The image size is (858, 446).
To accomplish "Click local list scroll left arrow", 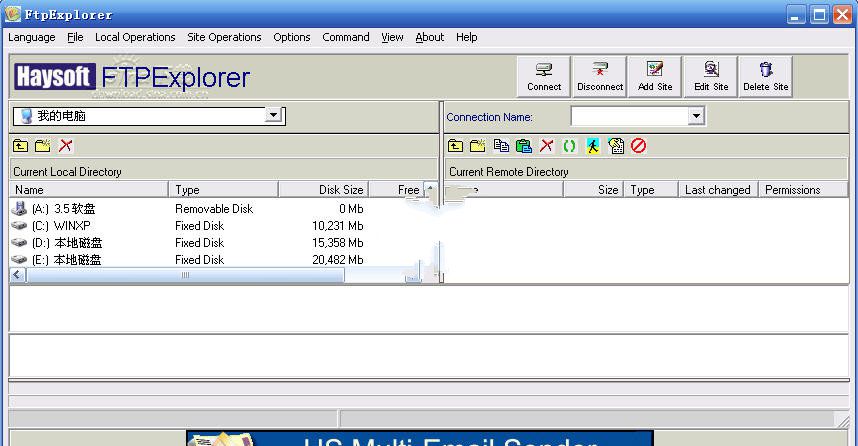I will click(18, 275).
